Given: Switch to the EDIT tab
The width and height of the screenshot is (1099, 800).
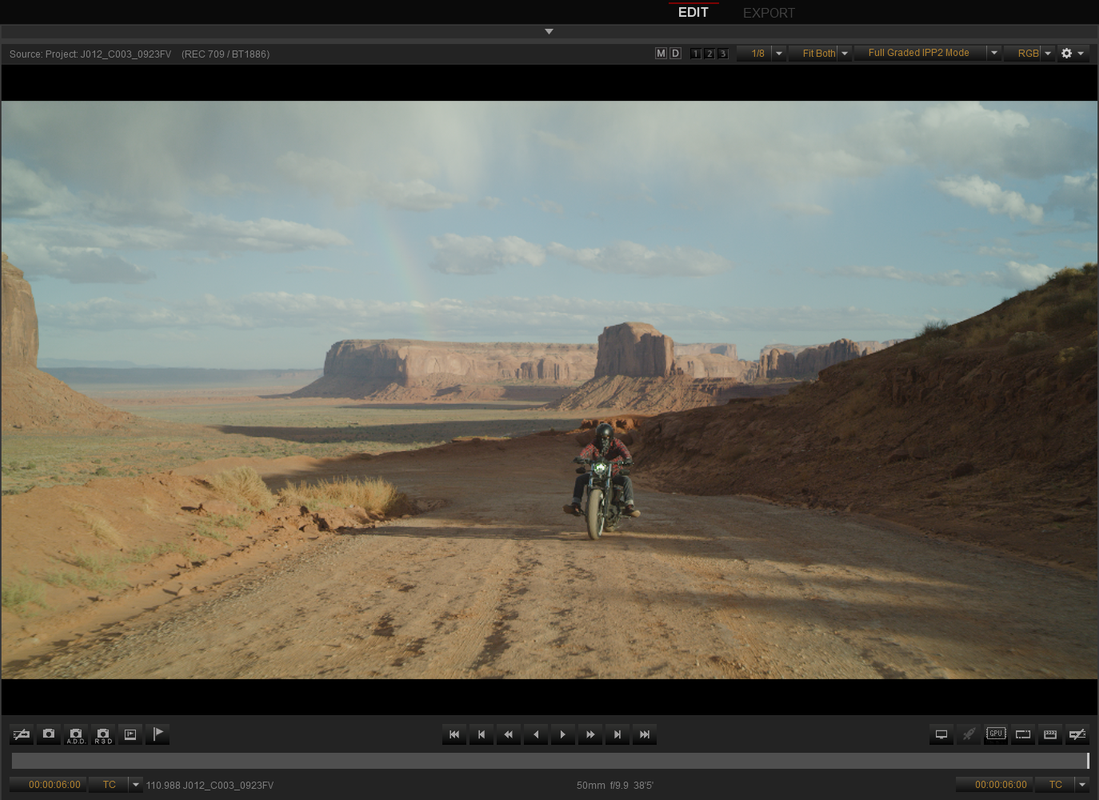Looking at the screenshot, I should [692, 12].
